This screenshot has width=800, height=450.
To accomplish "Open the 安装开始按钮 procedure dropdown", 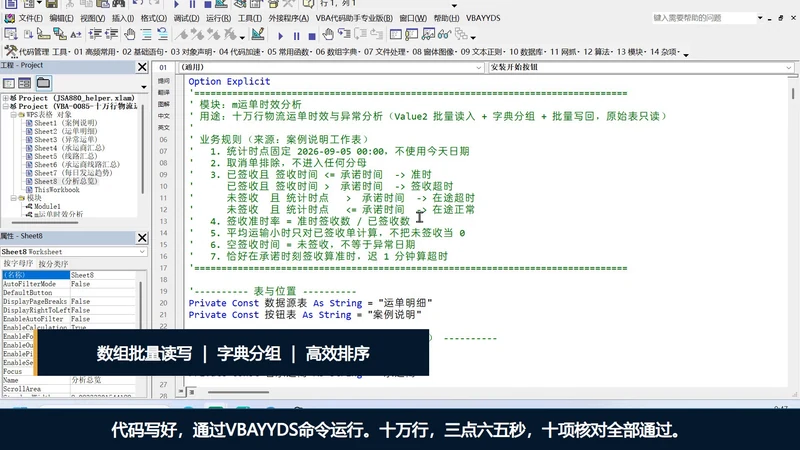I will pos(789,67).
